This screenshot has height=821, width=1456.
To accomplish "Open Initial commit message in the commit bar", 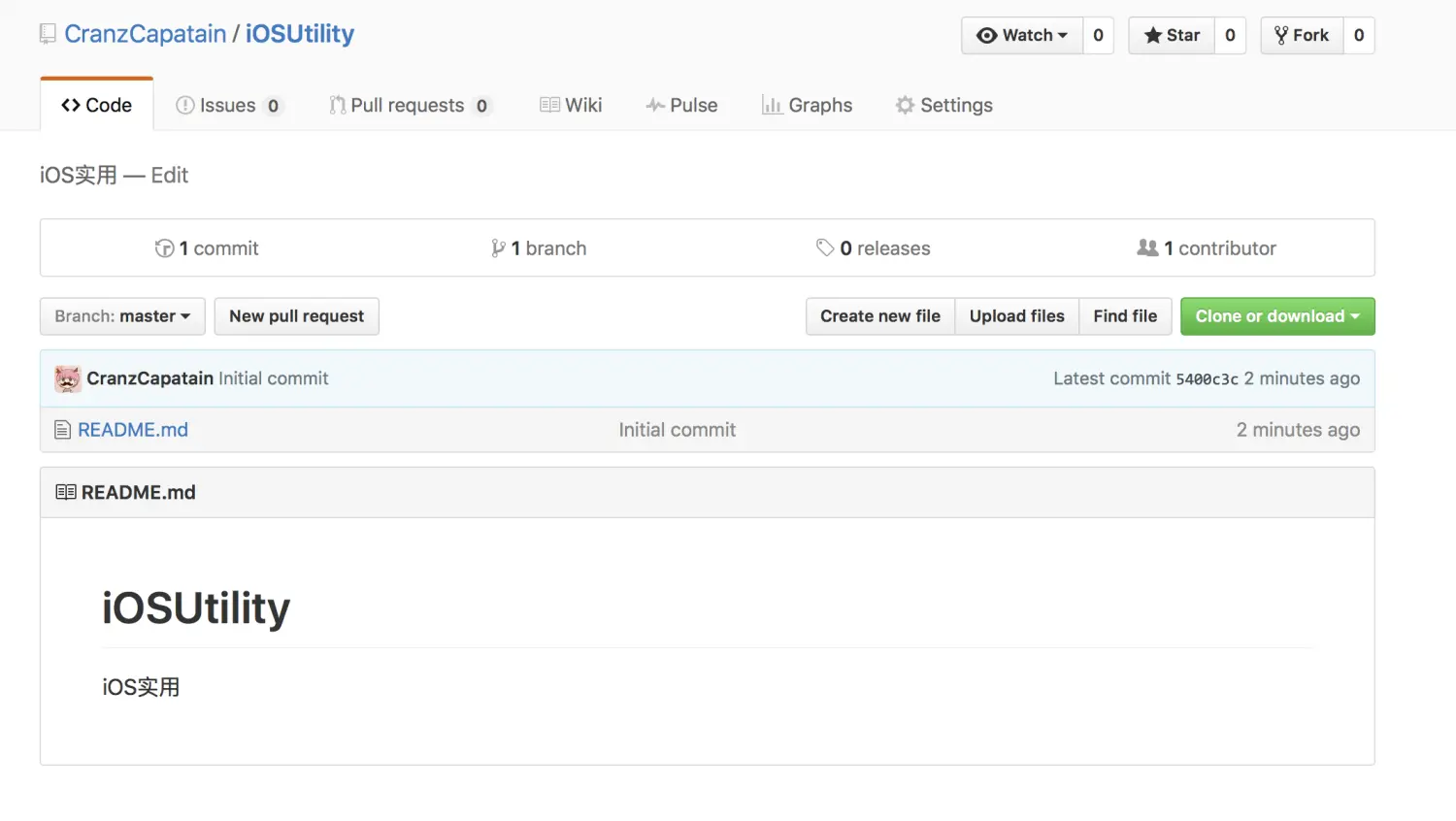I will (x=274, y=378).
